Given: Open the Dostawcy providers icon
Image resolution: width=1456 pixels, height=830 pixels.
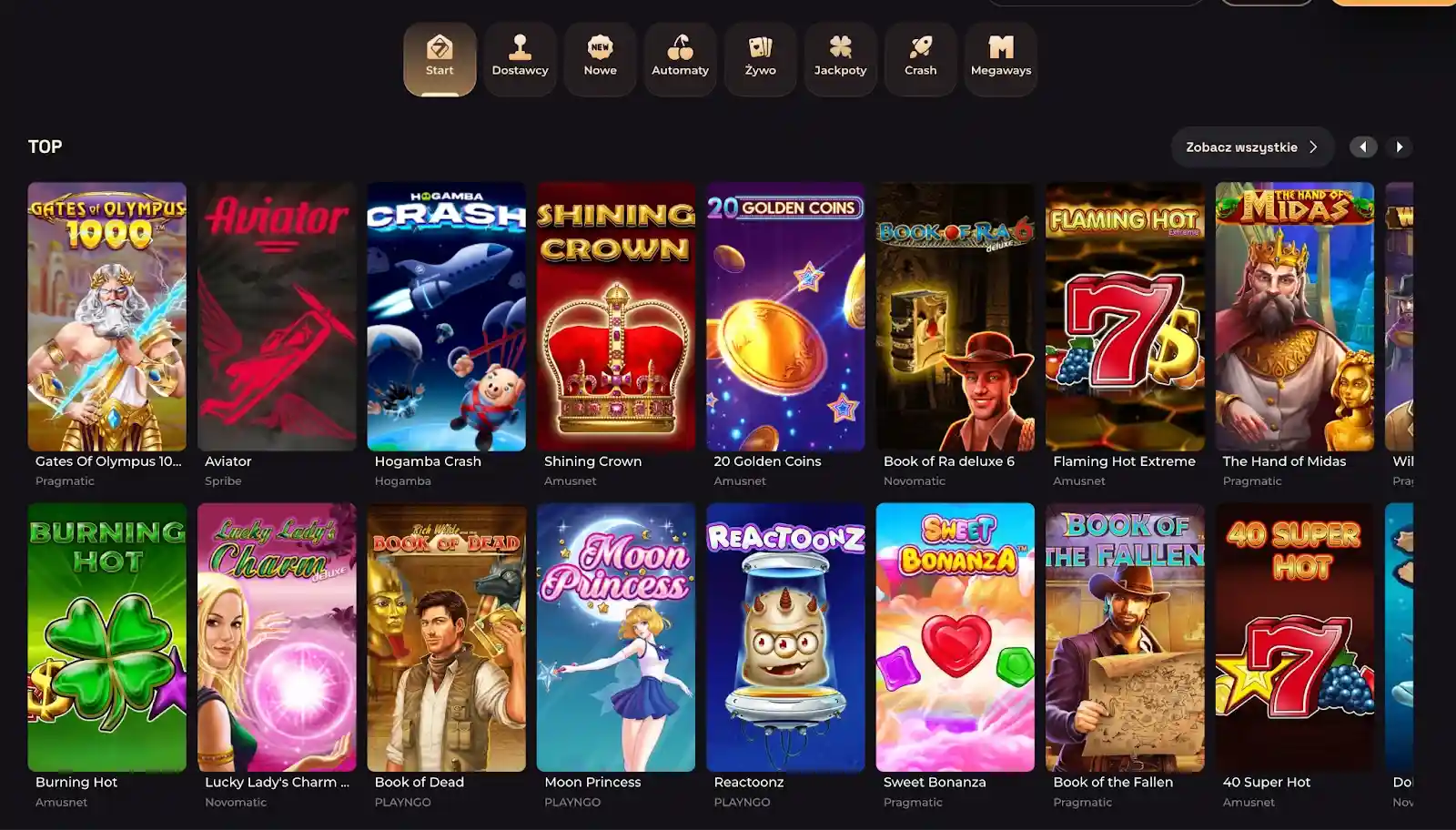Looking at the screenshot, I should tap(520, 47).
